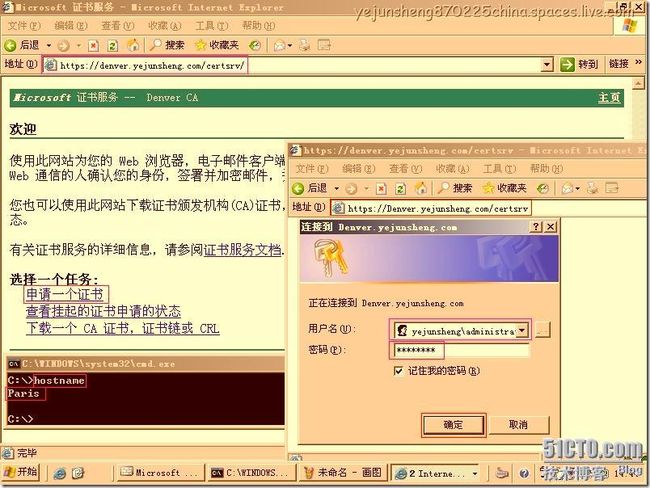Click Start (开始) button on taskbar

[21, 472]
